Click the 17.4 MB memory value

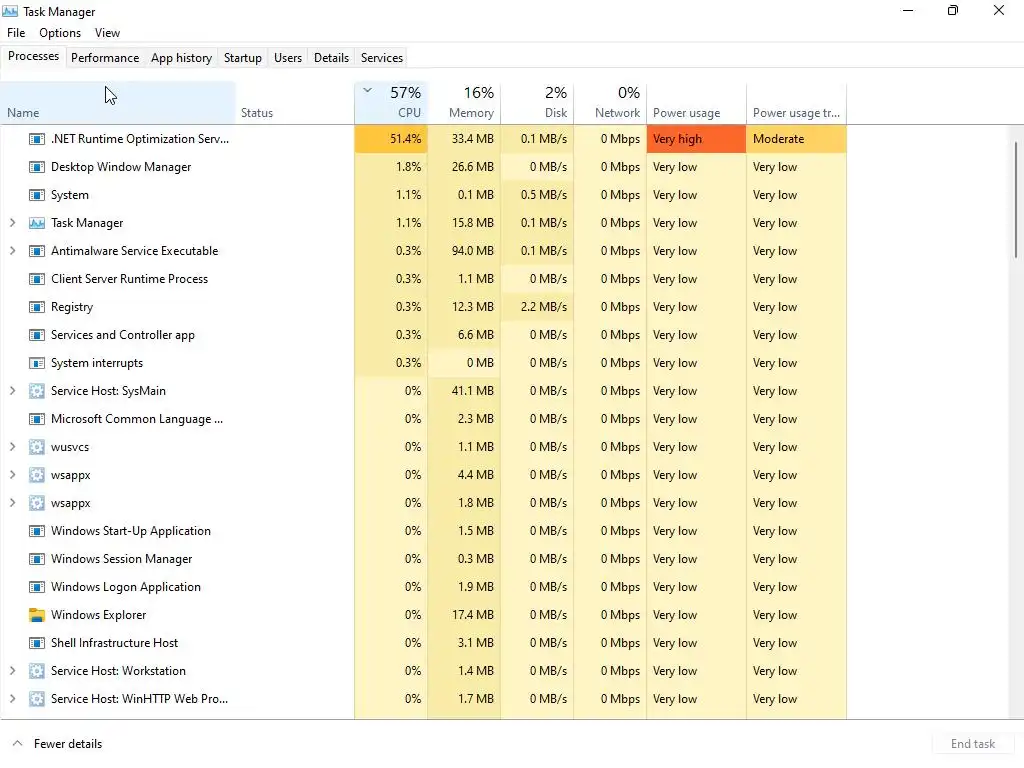pos(473,615)
